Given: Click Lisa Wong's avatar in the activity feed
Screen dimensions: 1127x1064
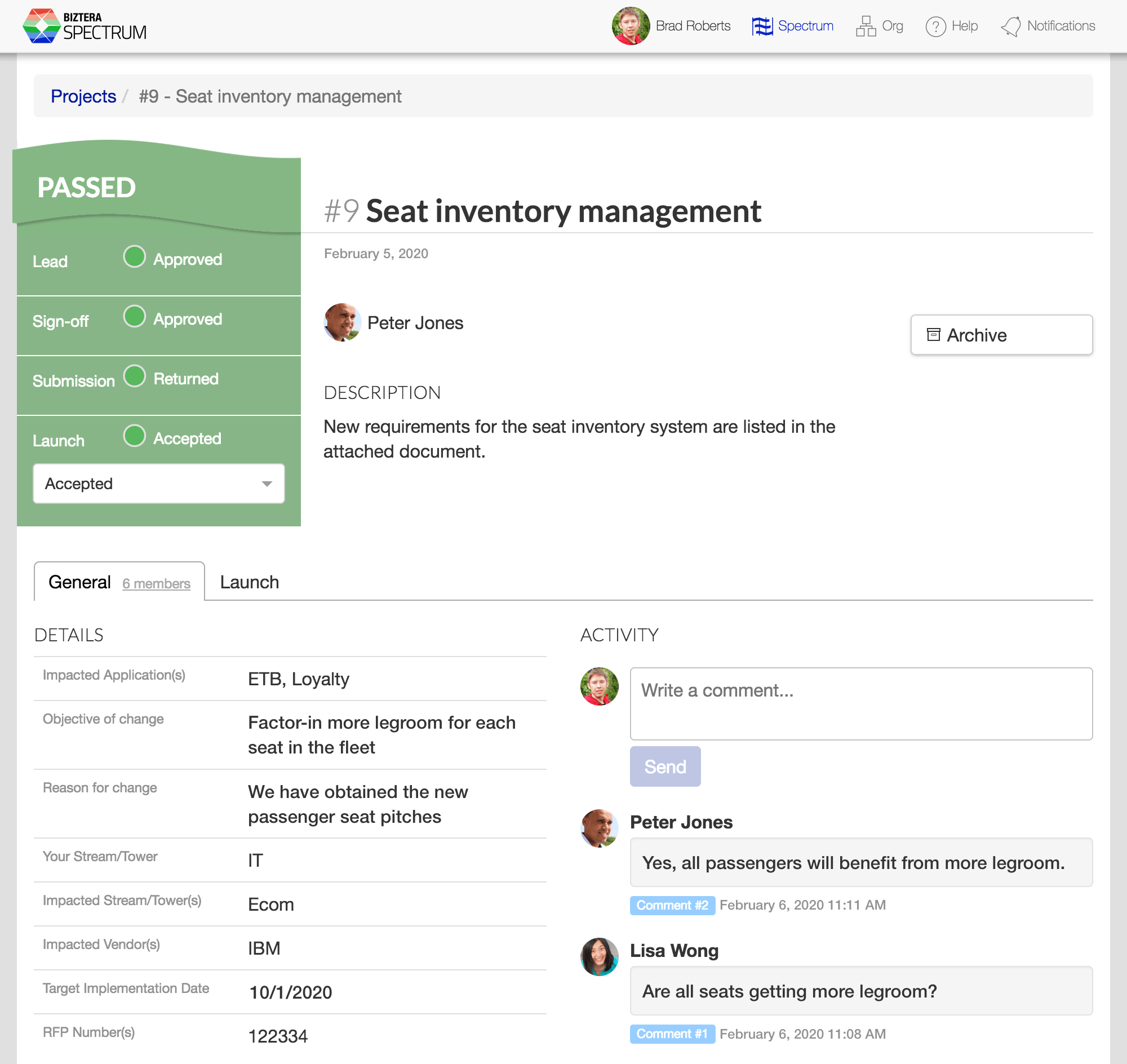Looking at the screenshot, I should pyautogui.click(x=599, y=956).
